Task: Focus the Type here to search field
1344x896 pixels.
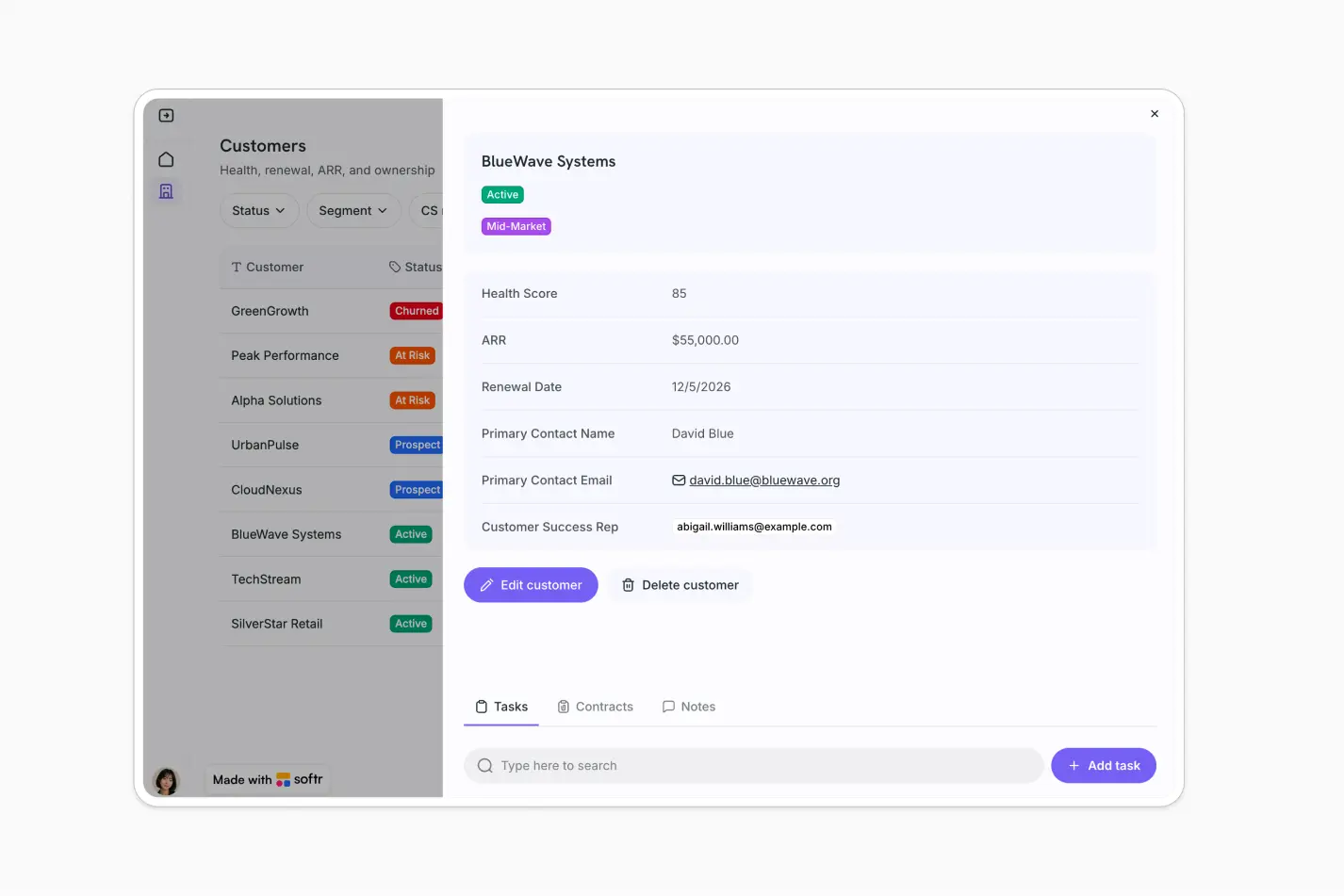Action: pos(754,766)
